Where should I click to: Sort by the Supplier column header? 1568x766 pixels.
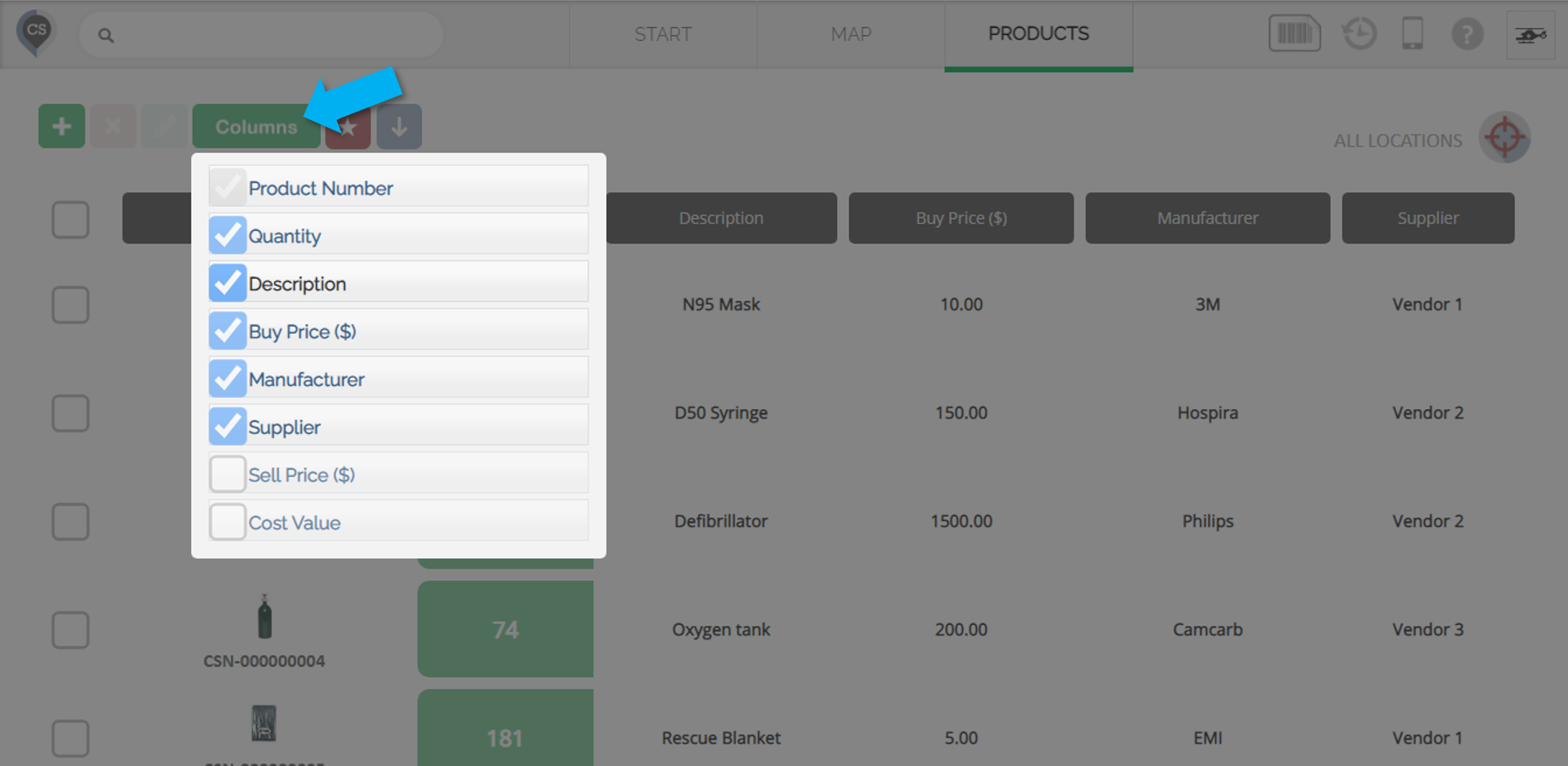[x=1428, y=217]
